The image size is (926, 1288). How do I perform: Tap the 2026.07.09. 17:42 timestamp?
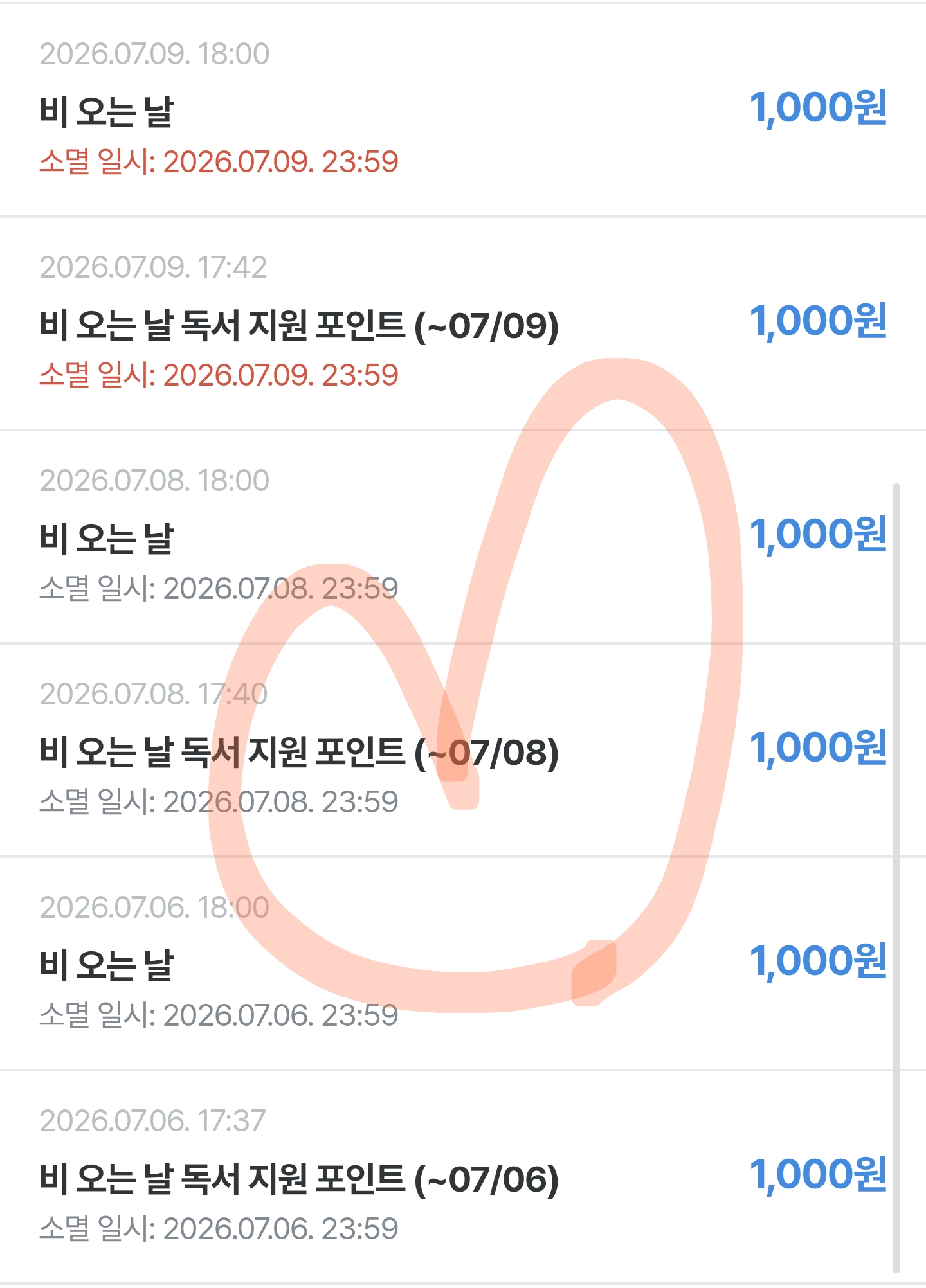(x=153, y=267)
